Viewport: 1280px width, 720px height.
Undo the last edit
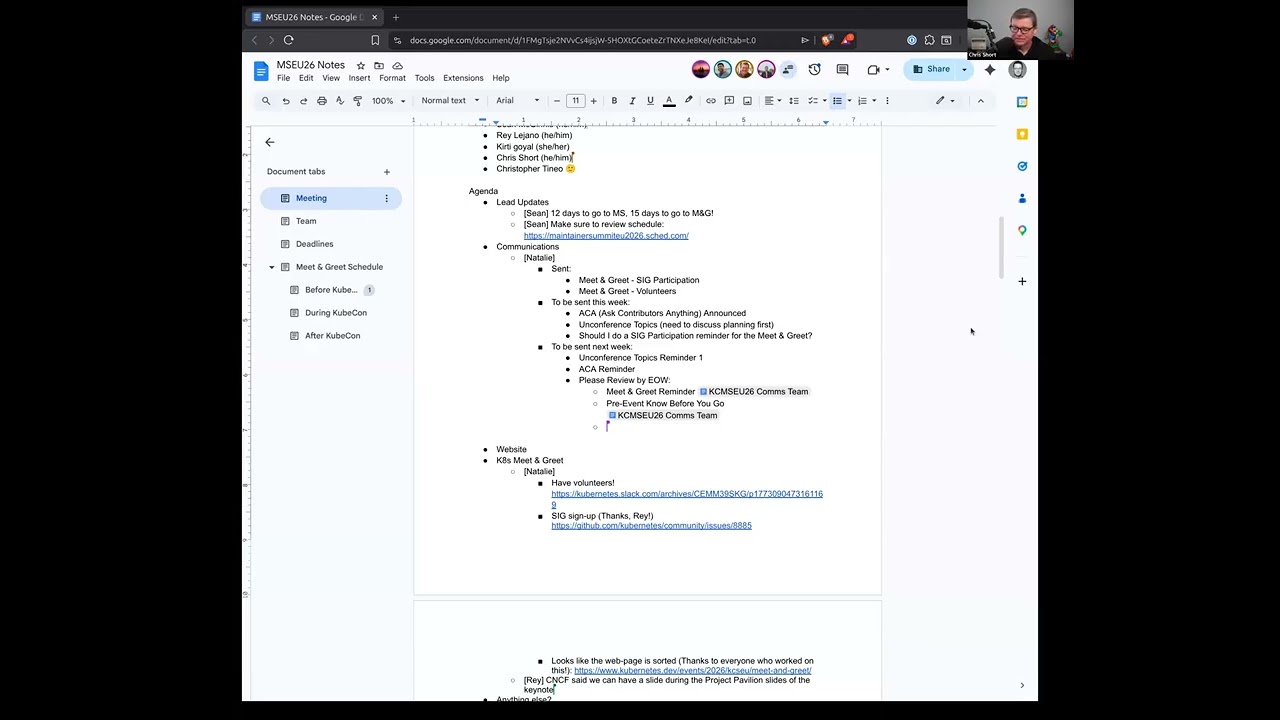click(285, 101)
